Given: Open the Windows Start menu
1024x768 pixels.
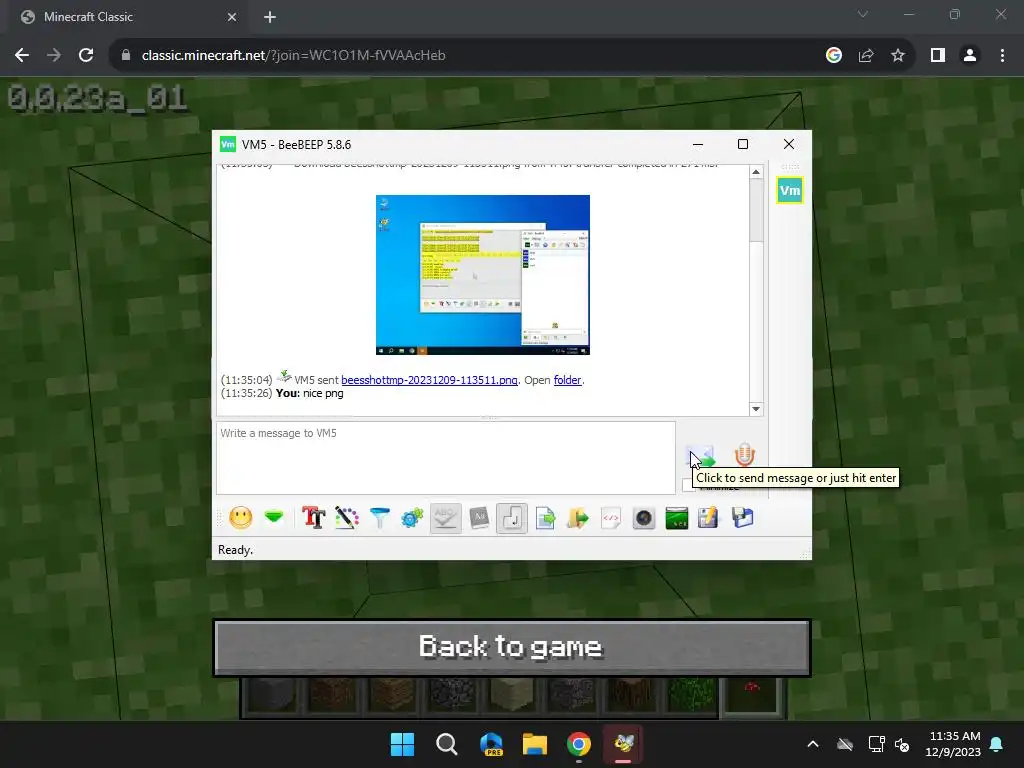Looking at the screenshot, I should pyautogui.click(x=402, y=744).
